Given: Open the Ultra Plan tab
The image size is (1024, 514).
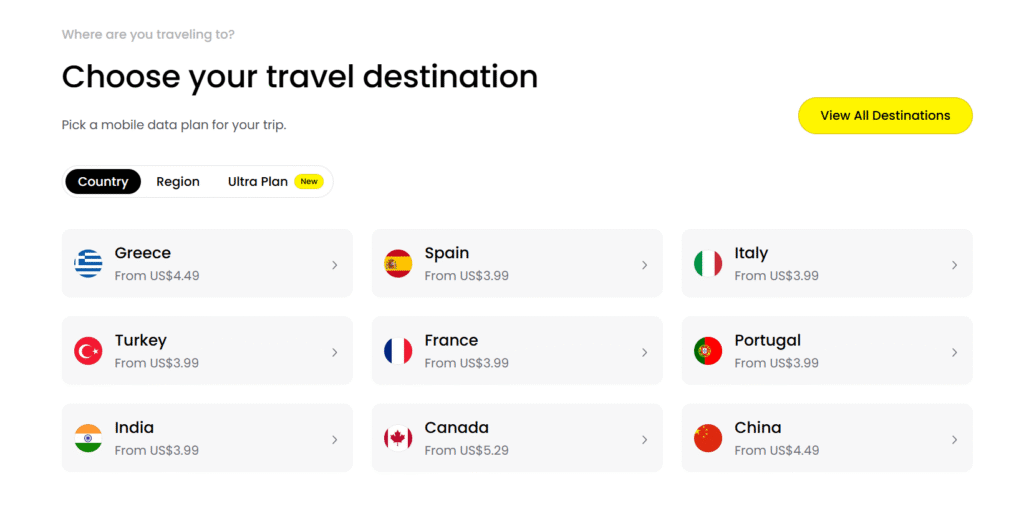Looking at the screenshot, I should [258, 182].
